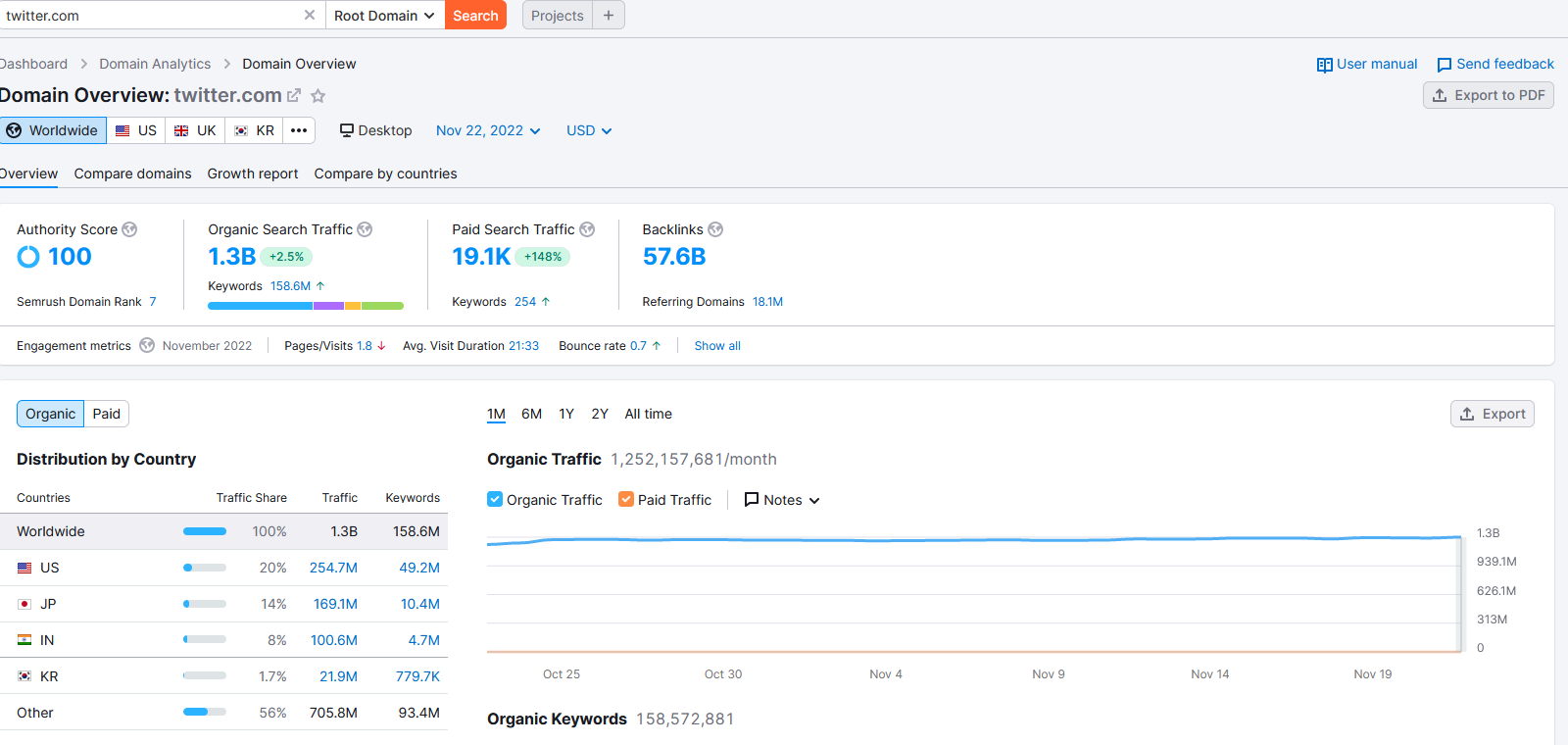
Task: Open external link icon next to twitter.com
Action: [294, 95]
